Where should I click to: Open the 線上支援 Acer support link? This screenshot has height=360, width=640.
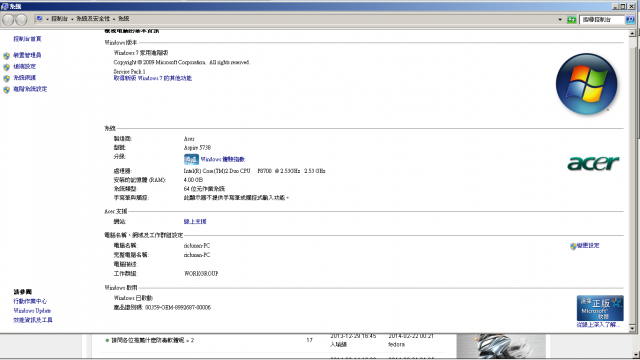tap(195, 222)
